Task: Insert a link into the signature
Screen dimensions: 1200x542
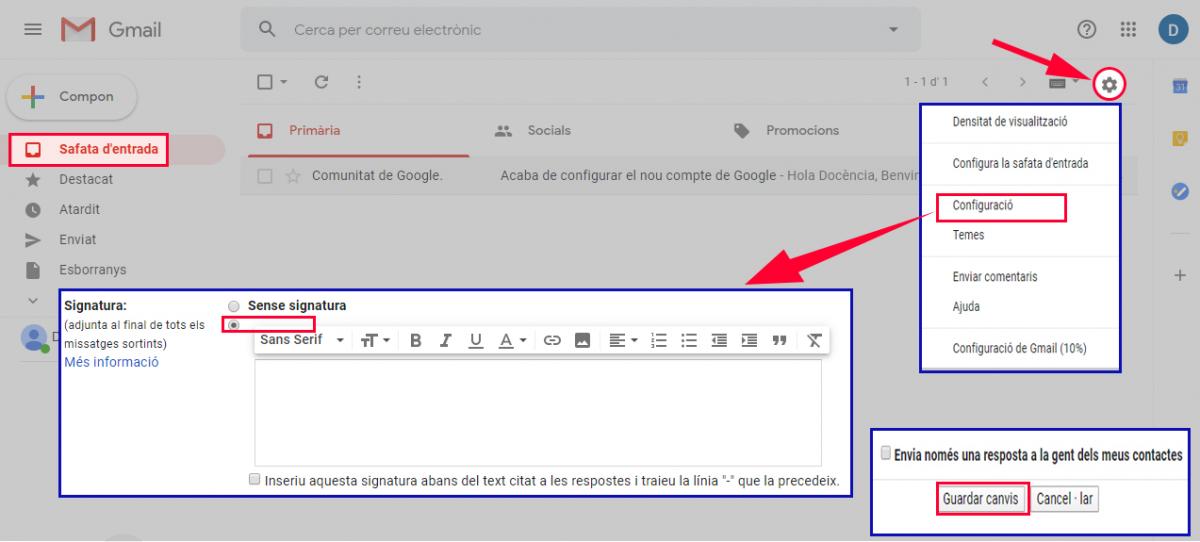Action: (551, 341)
